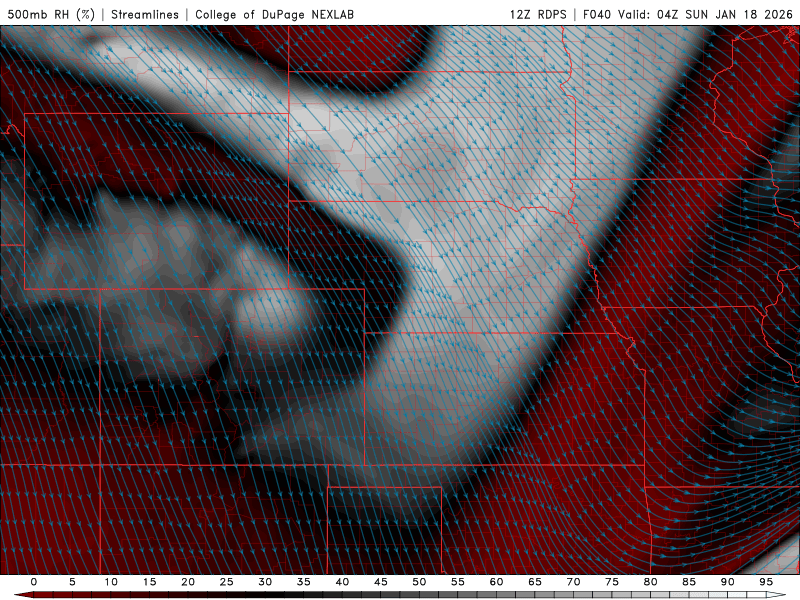The height and width of the screenshot is (600, 800).
Task: Click "College of DuPage NEXLAB" header text
Action: click(x=274, y=14)
